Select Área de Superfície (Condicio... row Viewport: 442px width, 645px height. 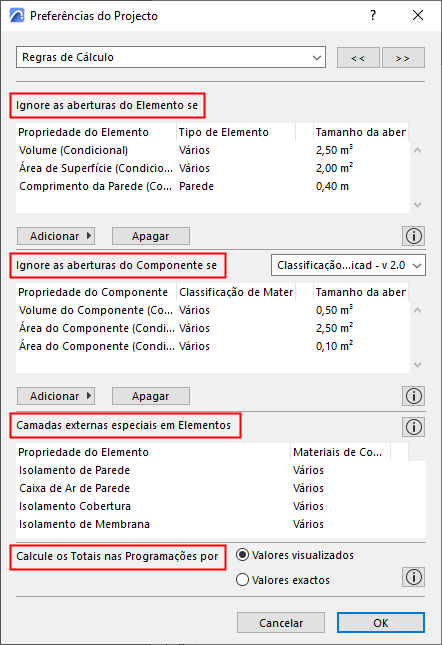coord(213,168)
